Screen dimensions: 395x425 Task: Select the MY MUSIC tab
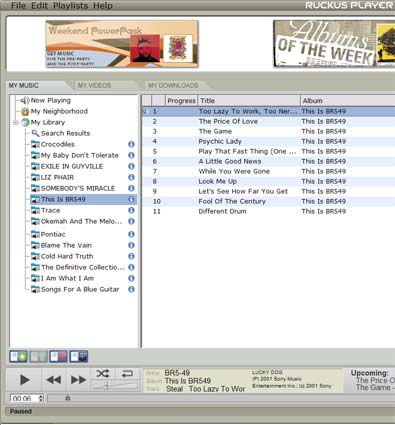click(24, 85)
